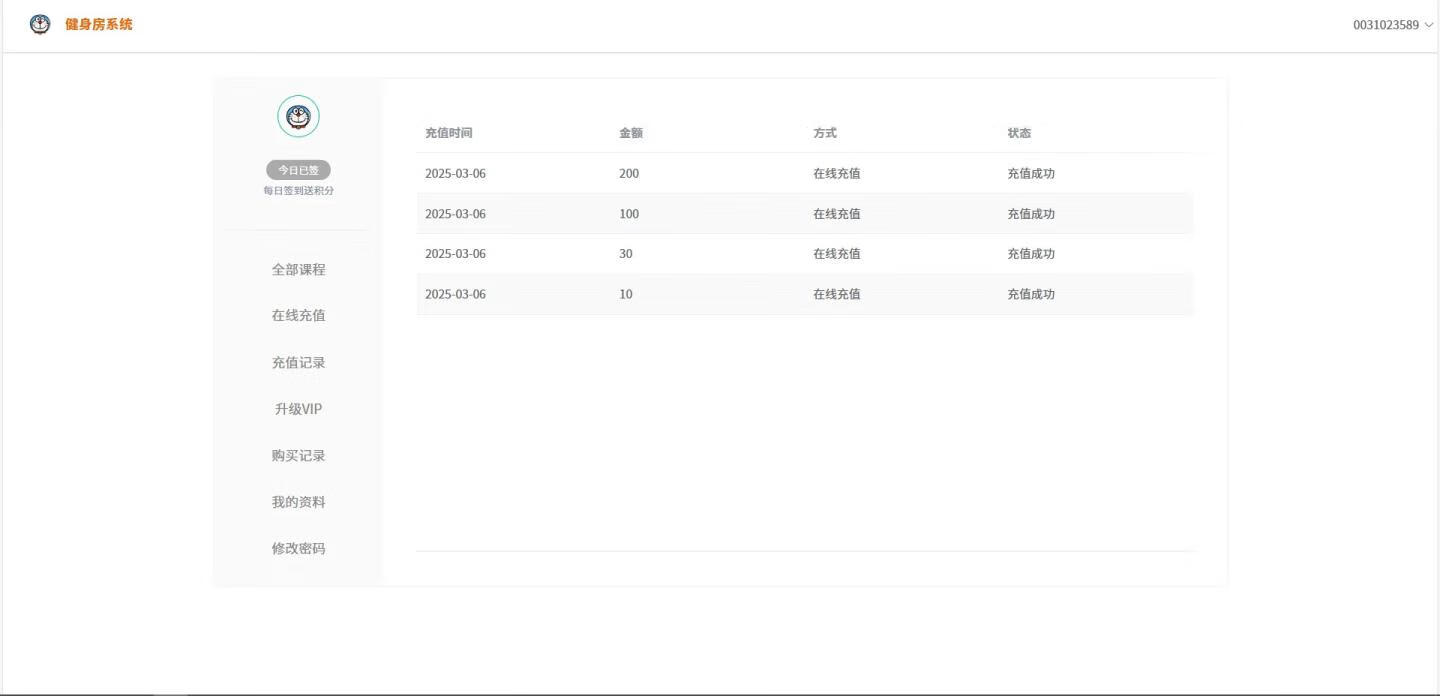Click the gym system logo icon

(x=40, y=25)
